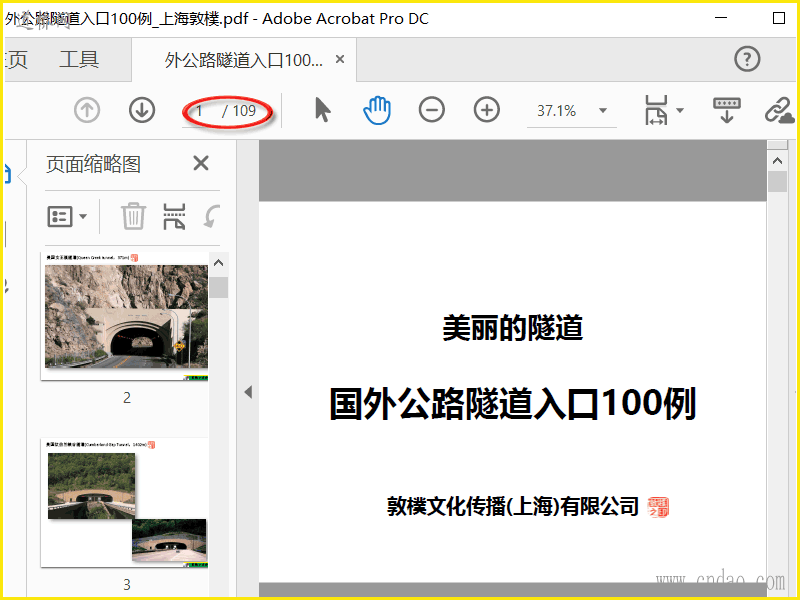Minimize the Acrobat window

(721, 18)
